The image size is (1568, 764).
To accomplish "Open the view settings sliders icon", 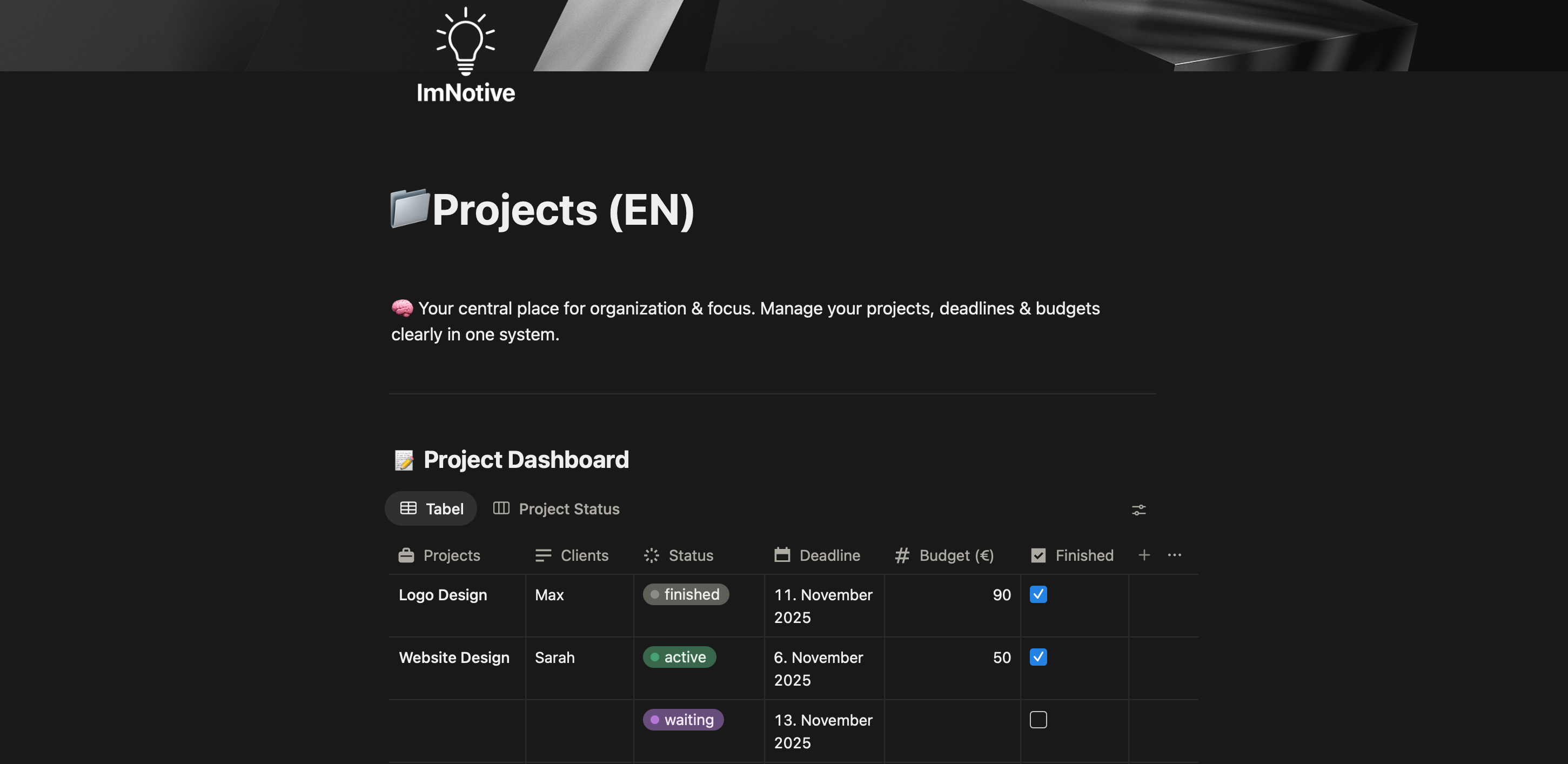I will click(1139, 510).
